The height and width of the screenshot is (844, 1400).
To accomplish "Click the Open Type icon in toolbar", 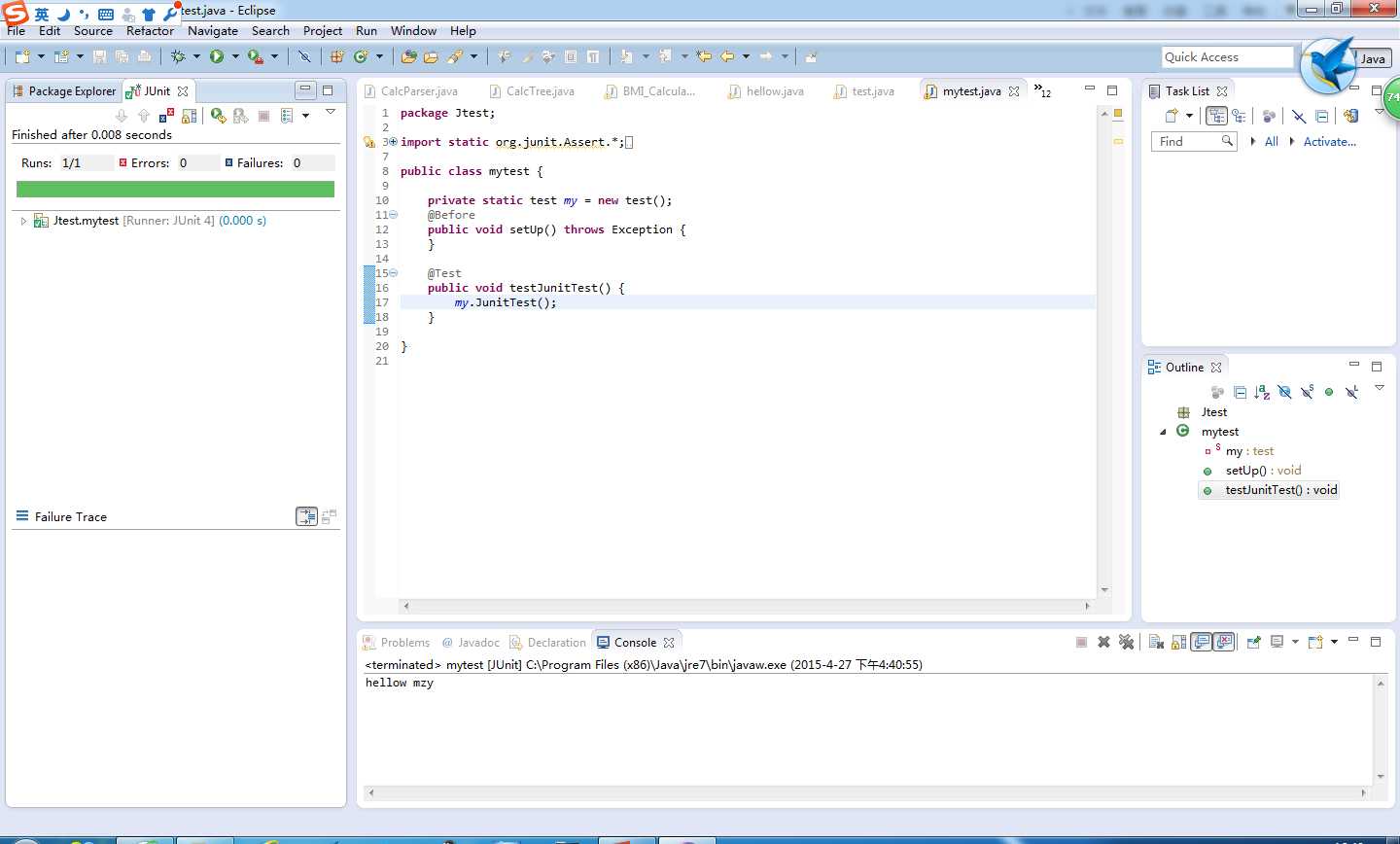I will click(408, 57).
